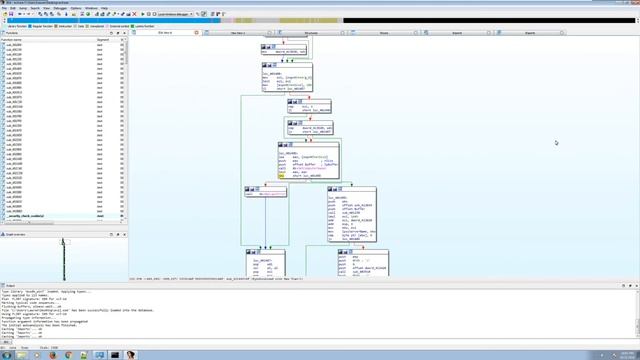
Task: Open the command prompt taskbar icon
Action: (x=115, y=355)
